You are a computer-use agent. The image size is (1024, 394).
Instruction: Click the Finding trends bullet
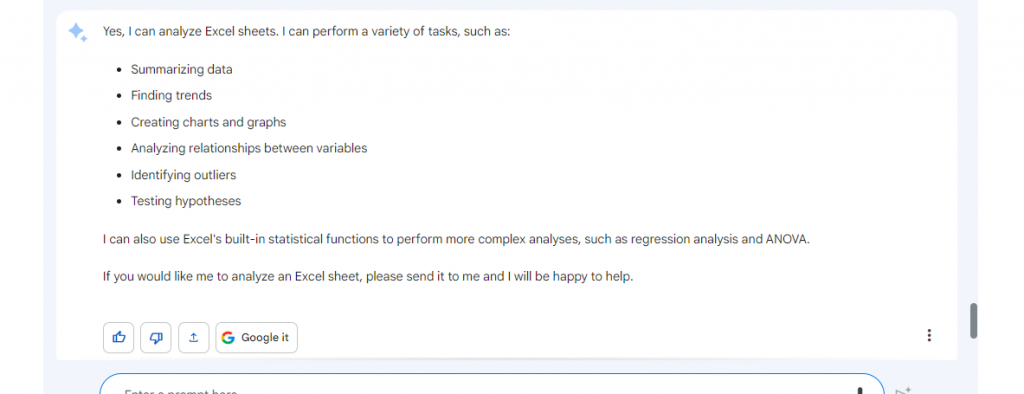[171, 95]
